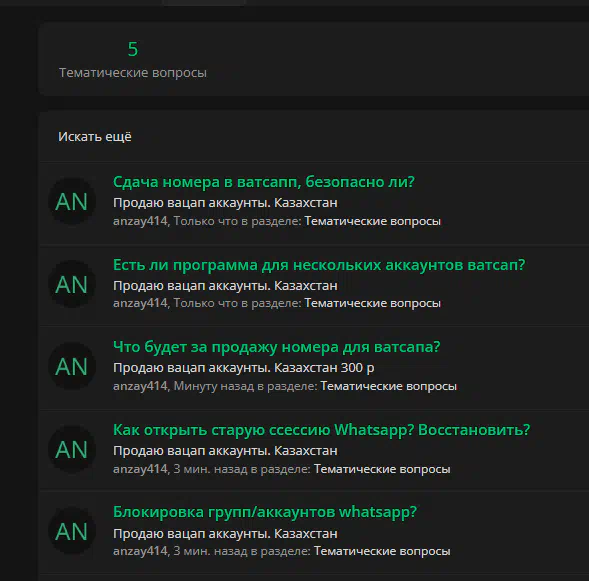This screenshot has height=581, width=589.
Task: Select the 'Тематические вопросы' counter tab with 5
Action: click(x=133, y=59)
